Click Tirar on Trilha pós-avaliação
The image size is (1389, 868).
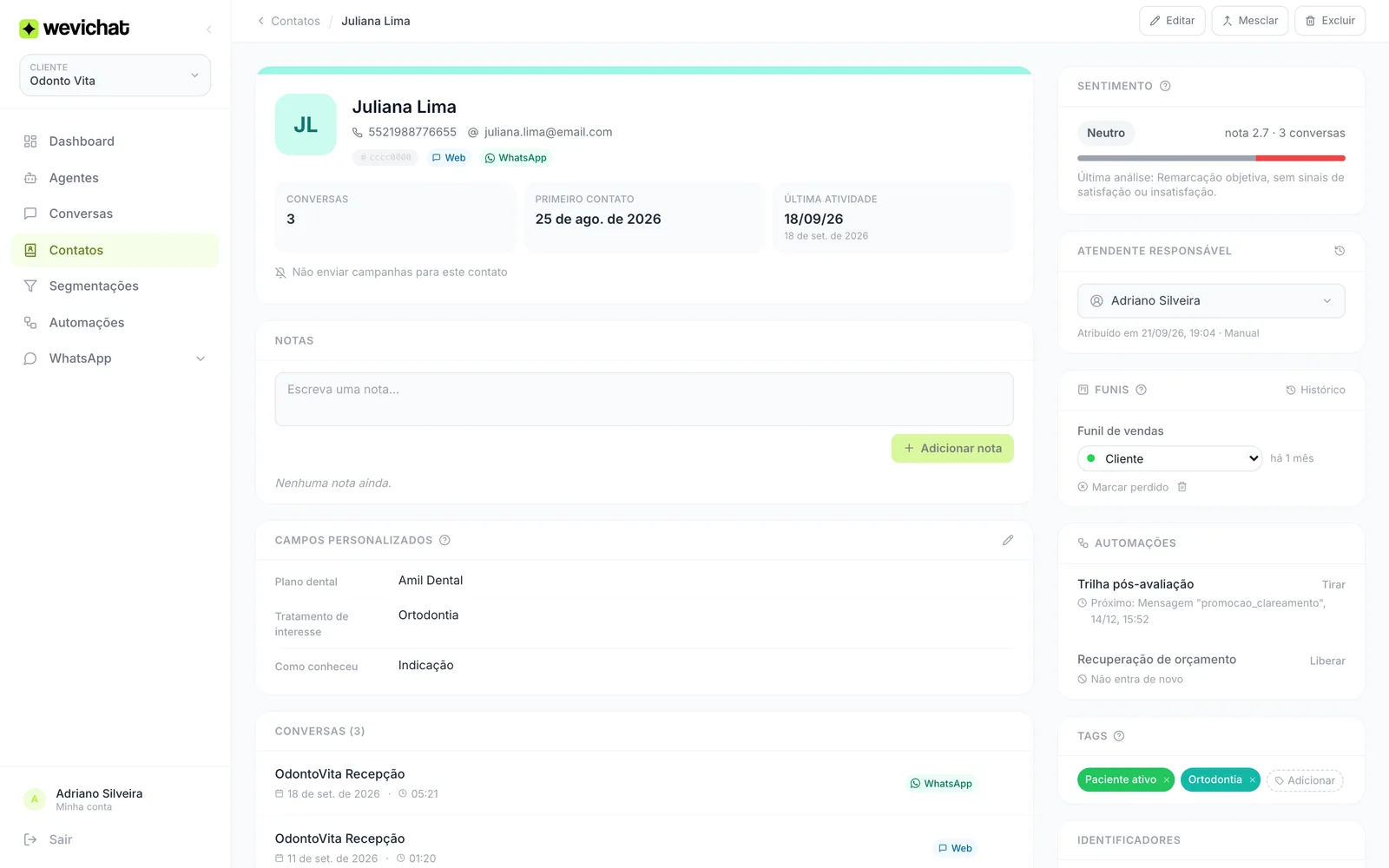click(1333, 585)
